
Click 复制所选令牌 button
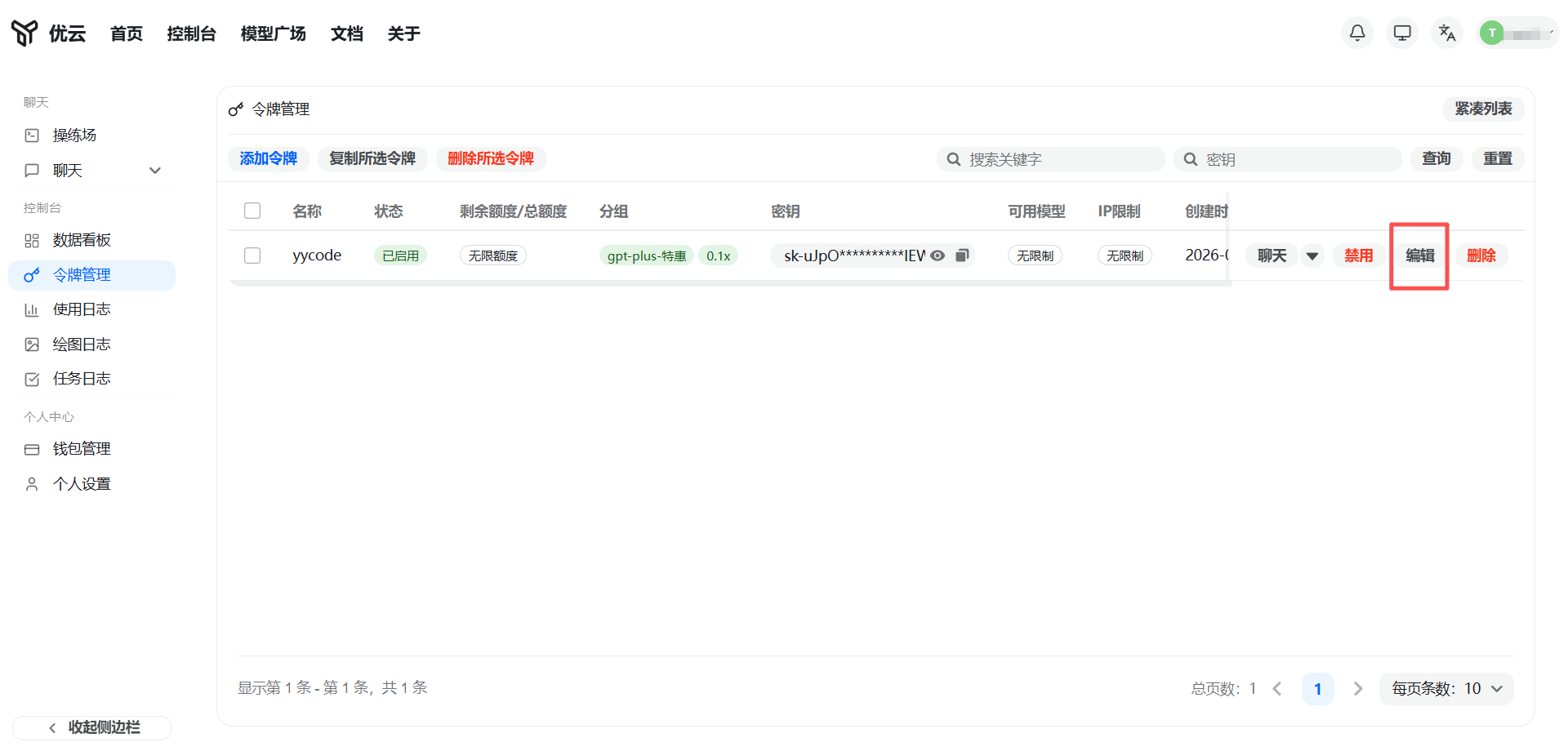point(372,158)
